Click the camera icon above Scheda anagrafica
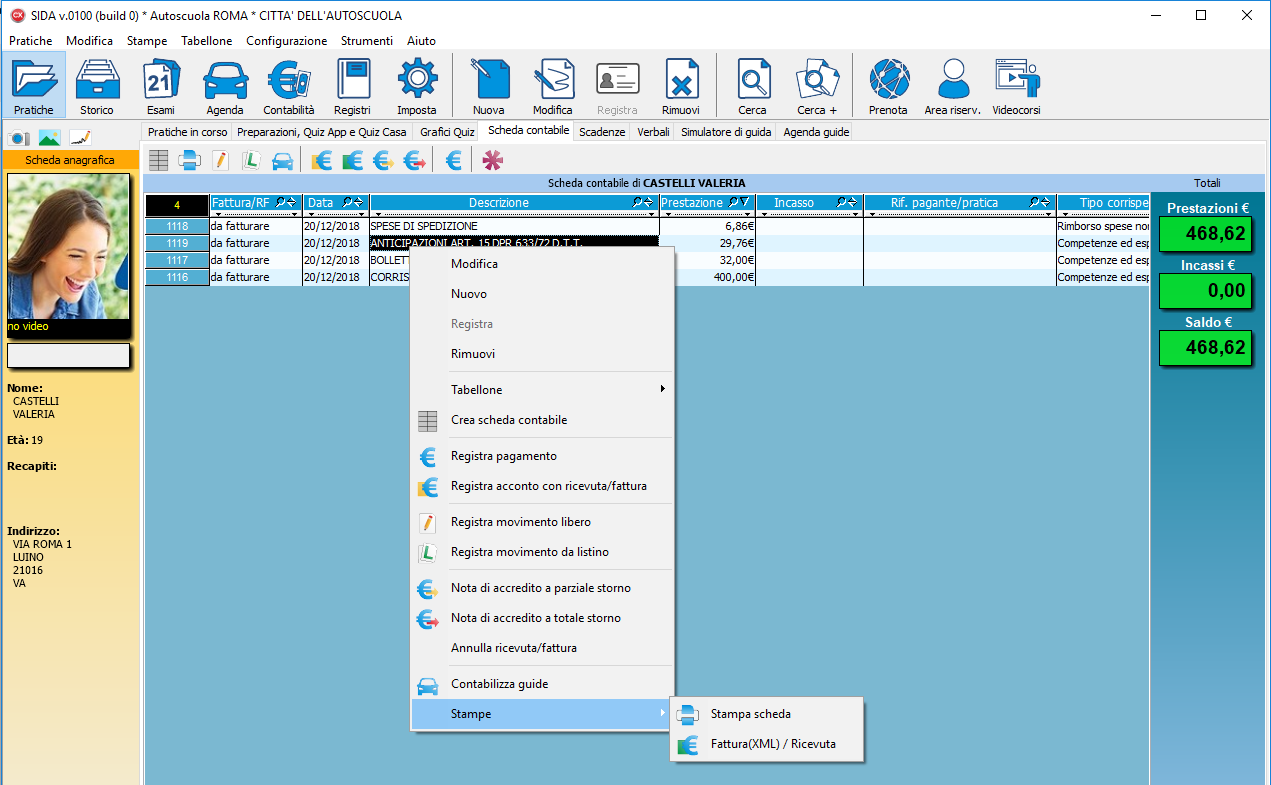 pos(20,138)
